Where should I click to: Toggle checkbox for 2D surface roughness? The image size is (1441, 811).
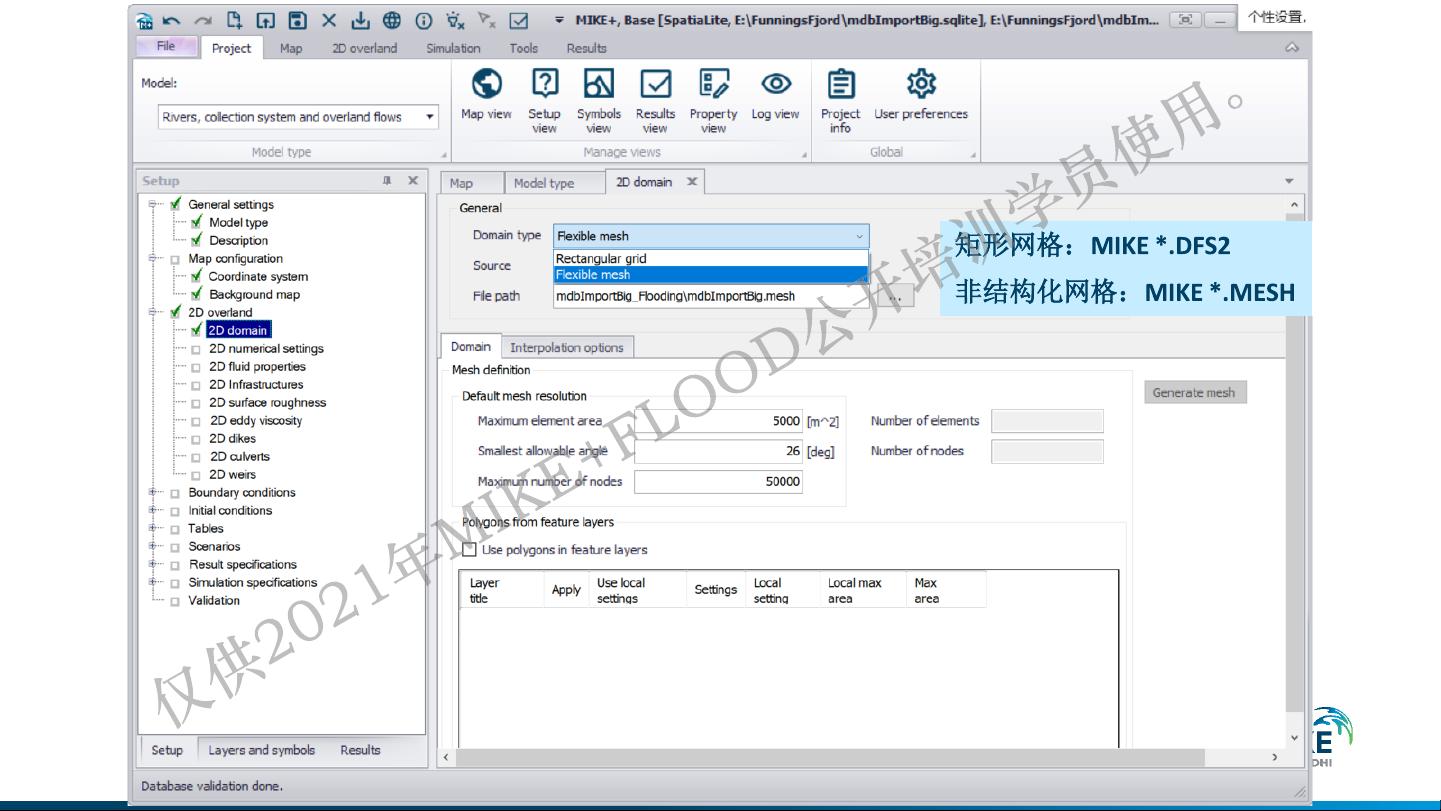point(196,403)
